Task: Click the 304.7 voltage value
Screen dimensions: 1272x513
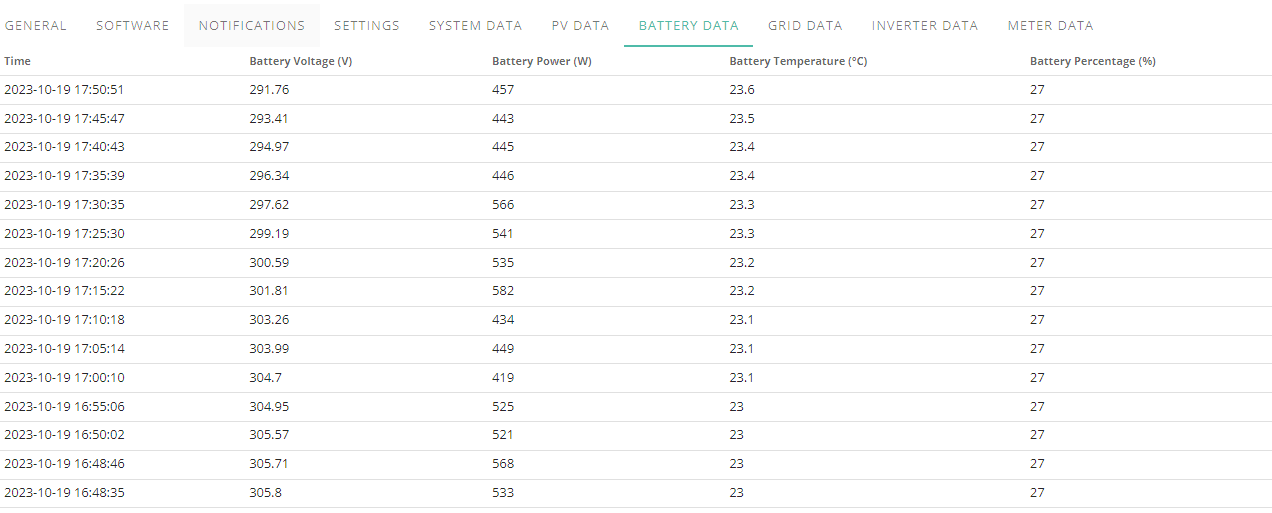Action: 265,378
